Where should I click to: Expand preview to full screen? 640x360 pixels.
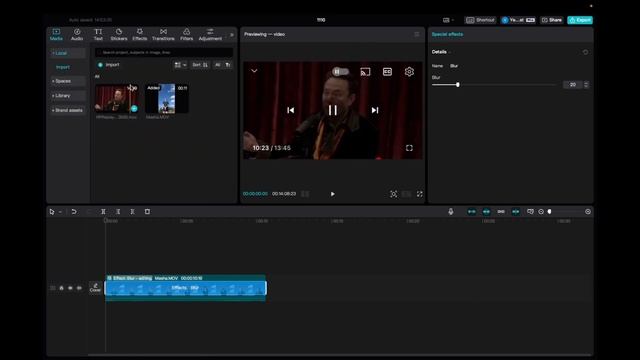click(420, 194)
